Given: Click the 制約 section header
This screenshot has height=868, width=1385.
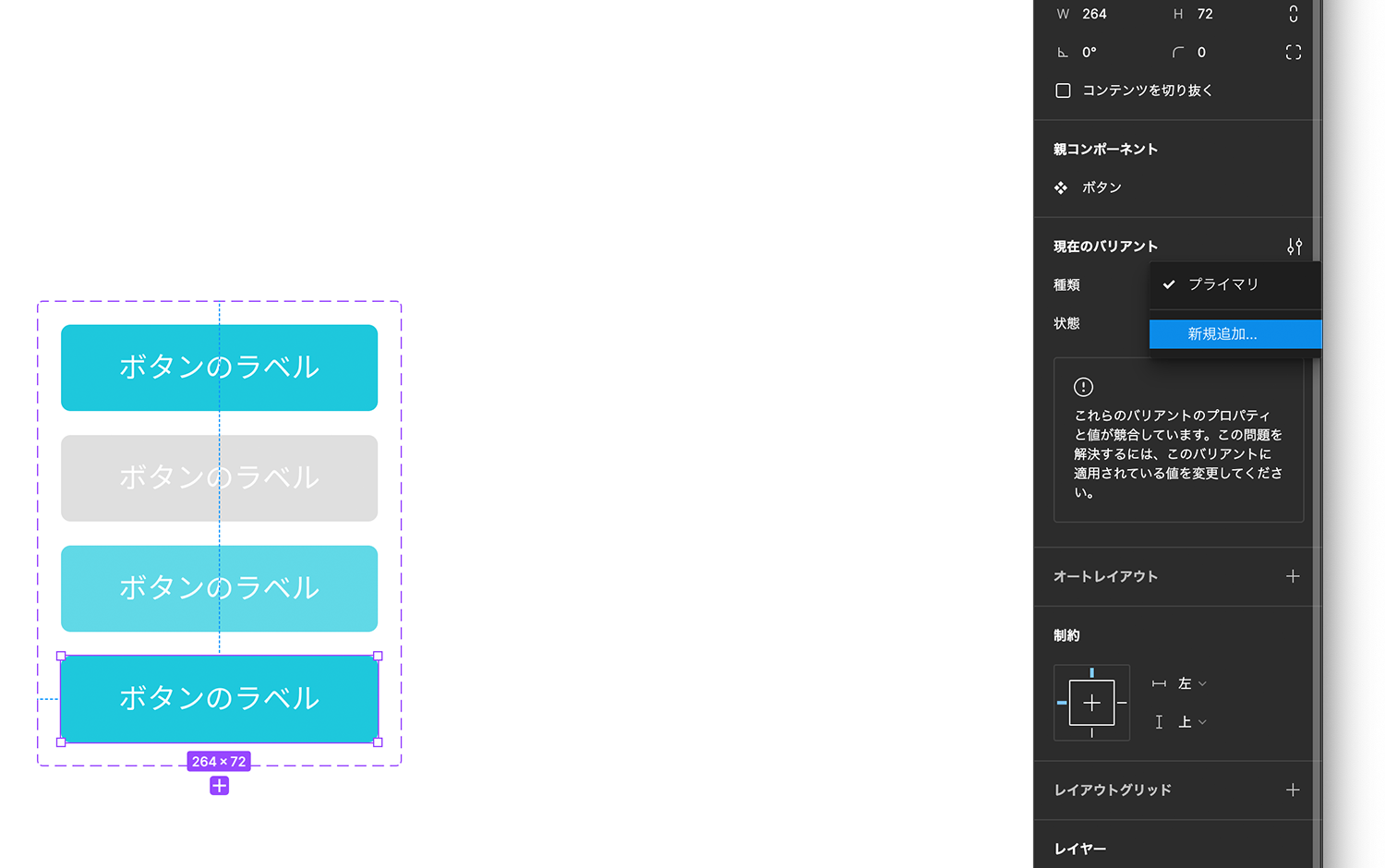Looking at the screenshot, I should (1066, 635).
